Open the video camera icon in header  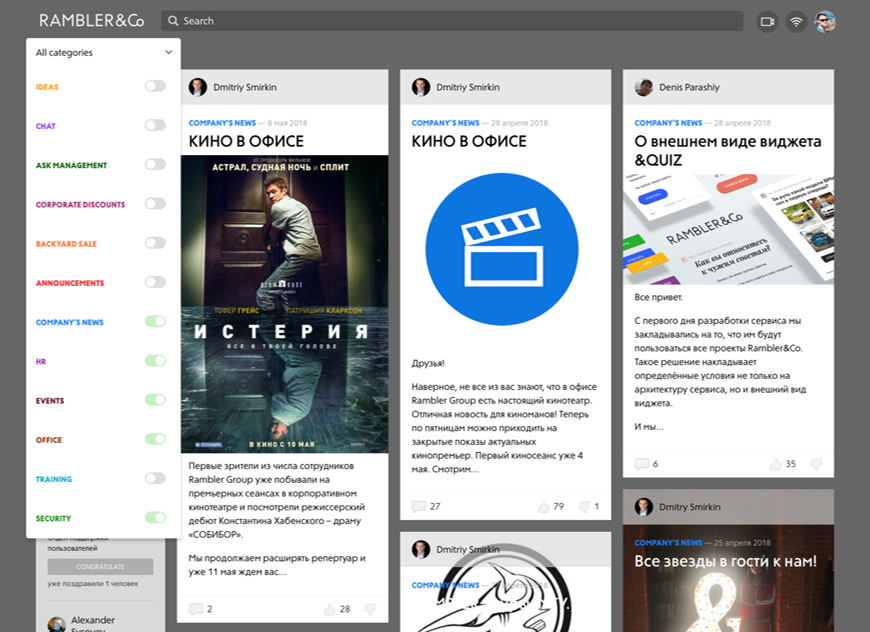767,22
